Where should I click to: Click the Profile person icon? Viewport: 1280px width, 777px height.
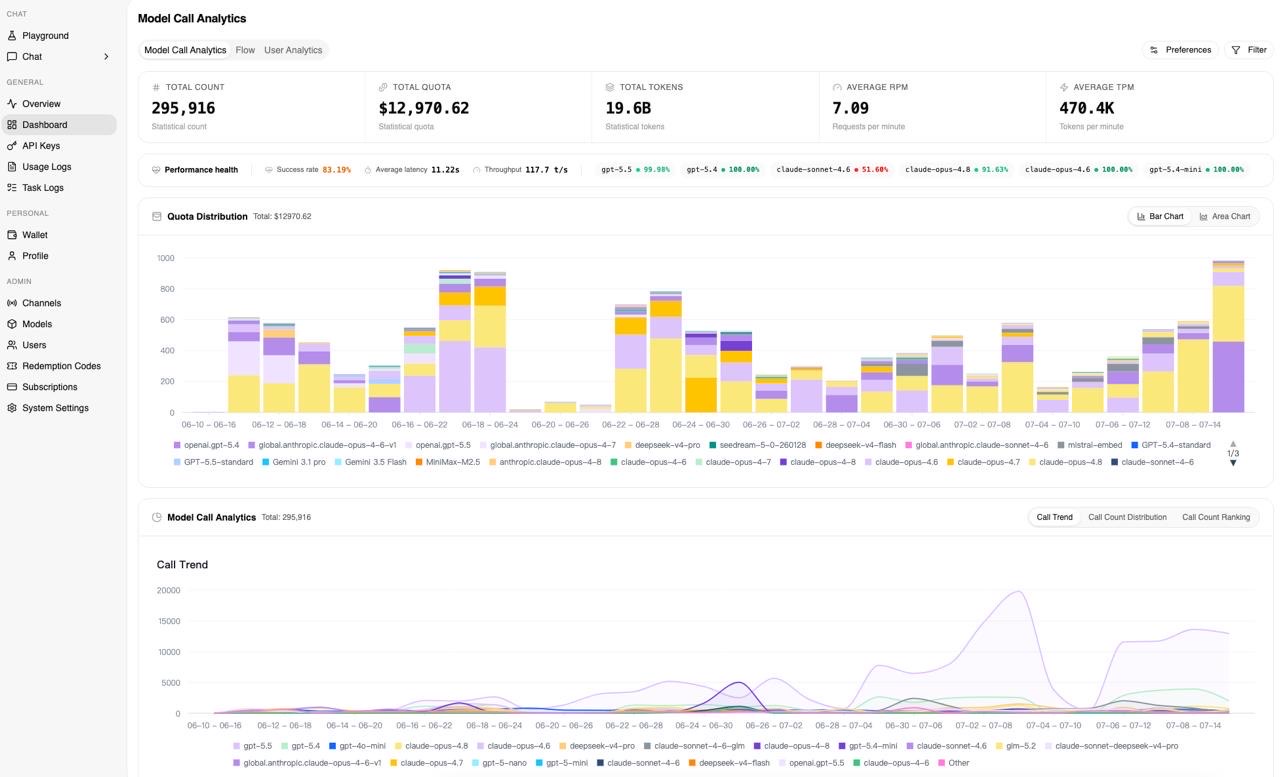[12, 255]
